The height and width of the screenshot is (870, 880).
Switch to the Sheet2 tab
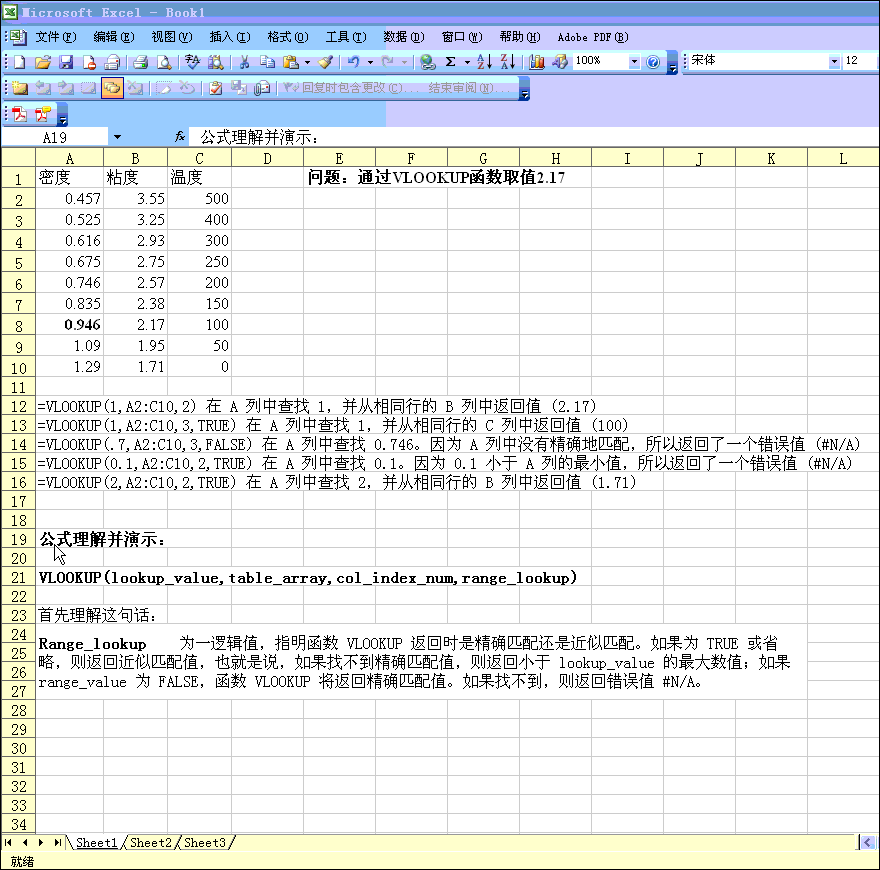pyautogui.click(x=151, y=843)
